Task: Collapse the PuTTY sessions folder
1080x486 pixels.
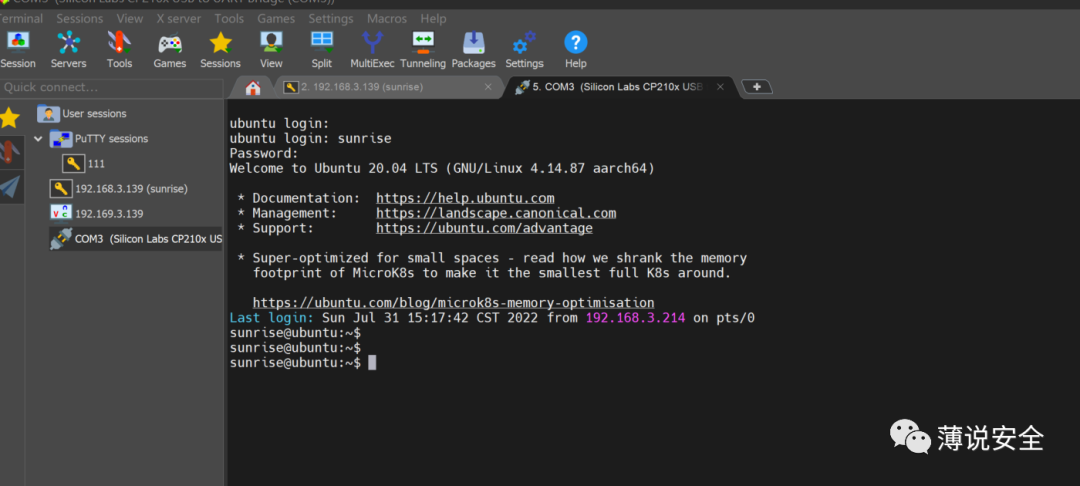Action: point(39,139)
